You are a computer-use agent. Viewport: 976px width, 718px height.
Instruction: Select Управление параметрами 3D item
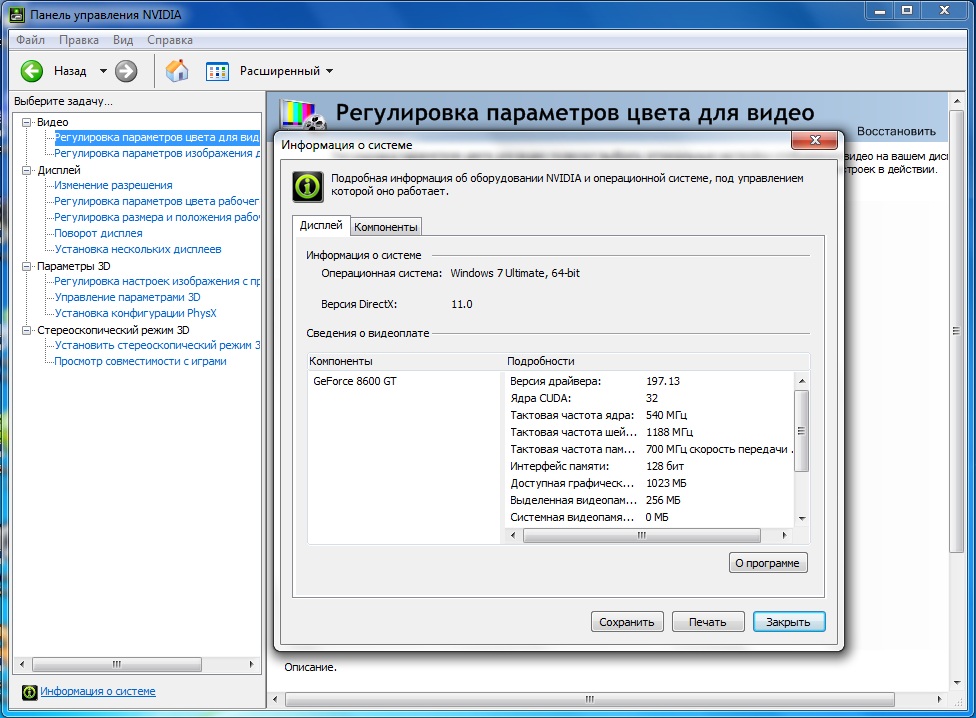click(127, 297)
